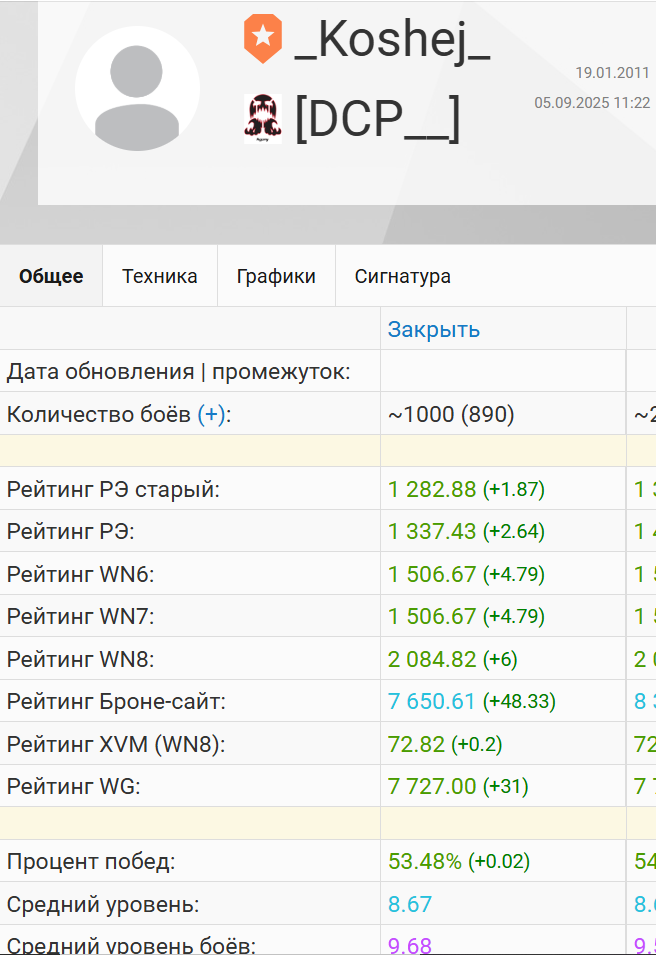
Task: Click the Рейтинг РЭ value 1 337.43
Action: 432,531
